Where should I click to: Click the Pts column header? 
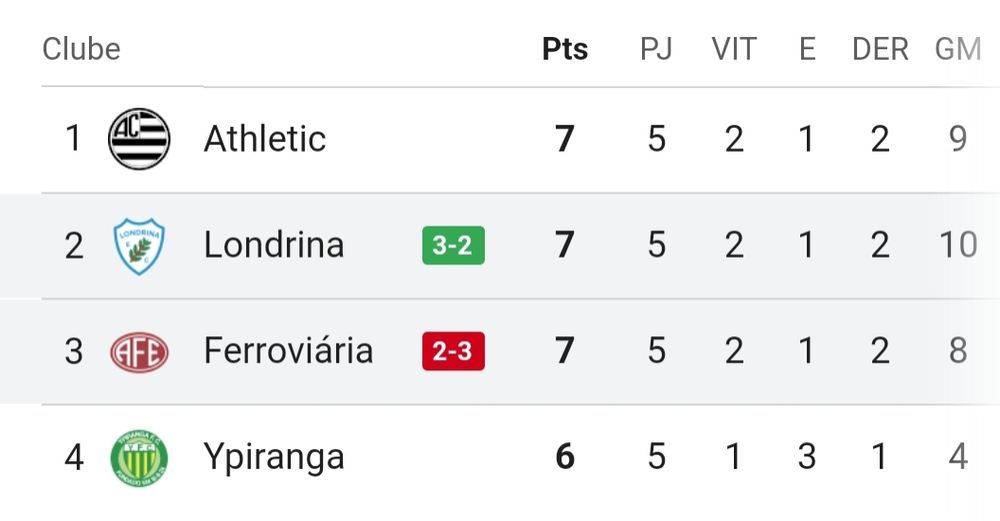[565, 49]
